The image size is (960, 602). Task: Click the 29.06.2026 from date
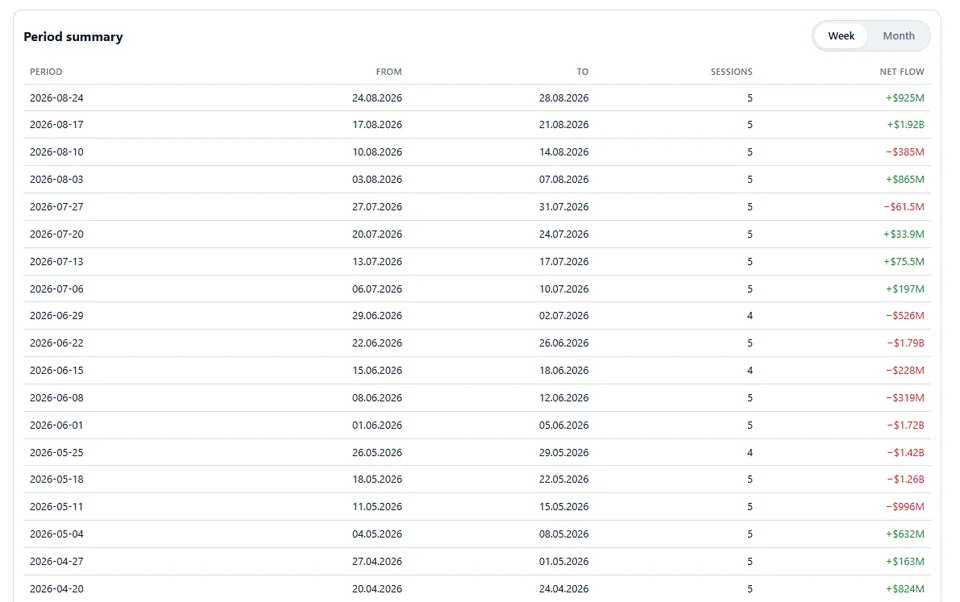coord(377,316)
